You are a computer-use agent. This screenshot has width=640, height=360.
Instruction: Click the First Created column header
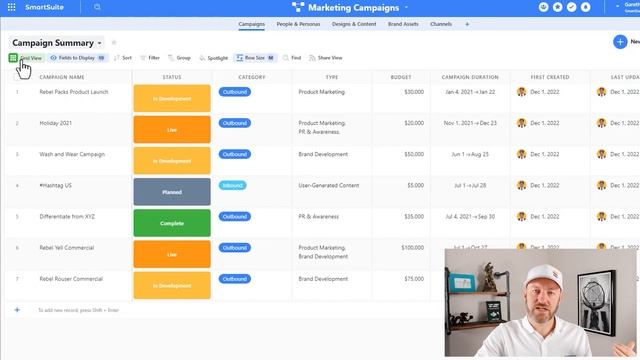click(550, 77)
